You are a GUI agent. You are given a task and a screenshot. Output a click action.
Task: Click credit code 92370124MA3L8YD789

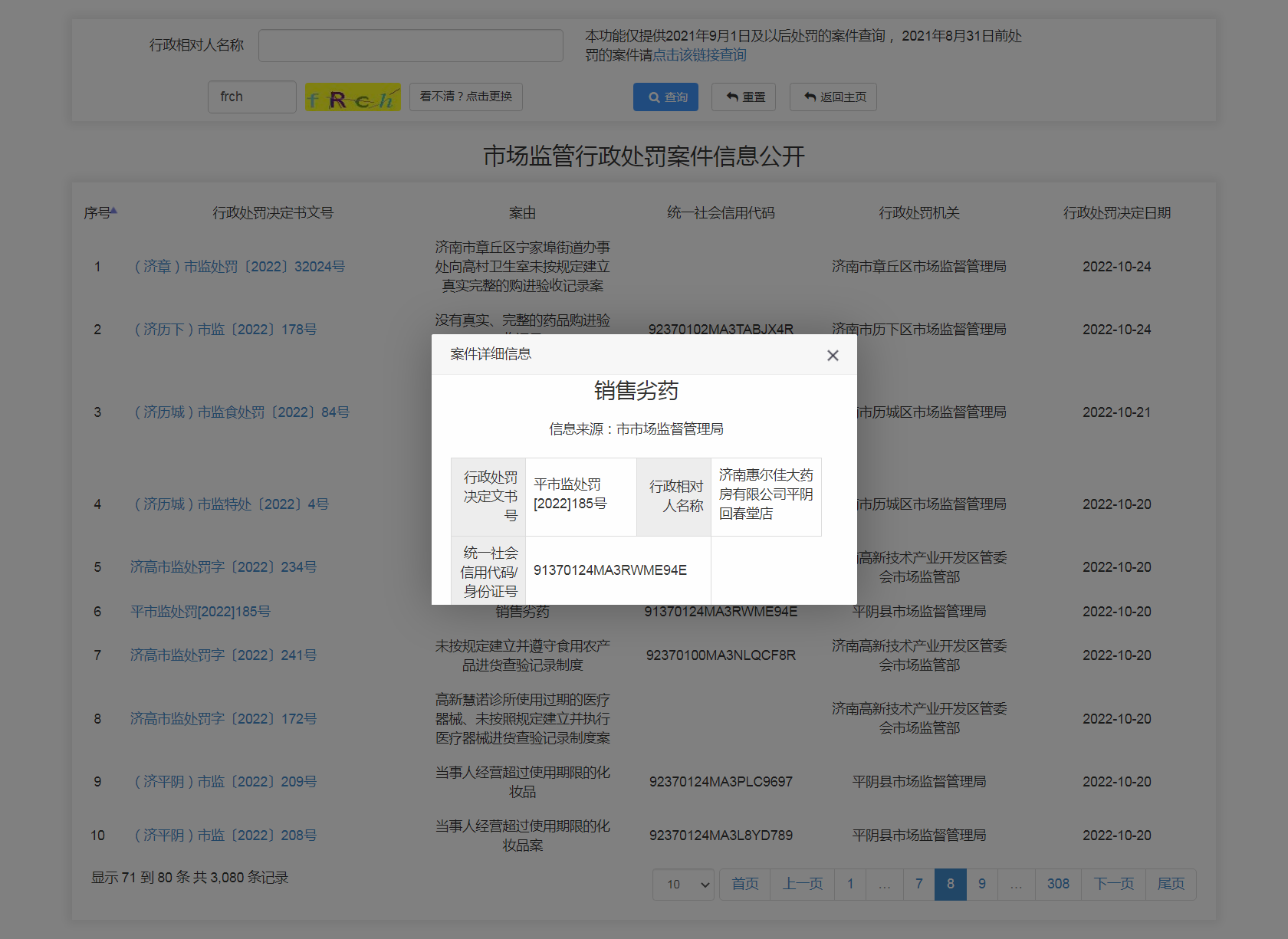click(721, 836)
